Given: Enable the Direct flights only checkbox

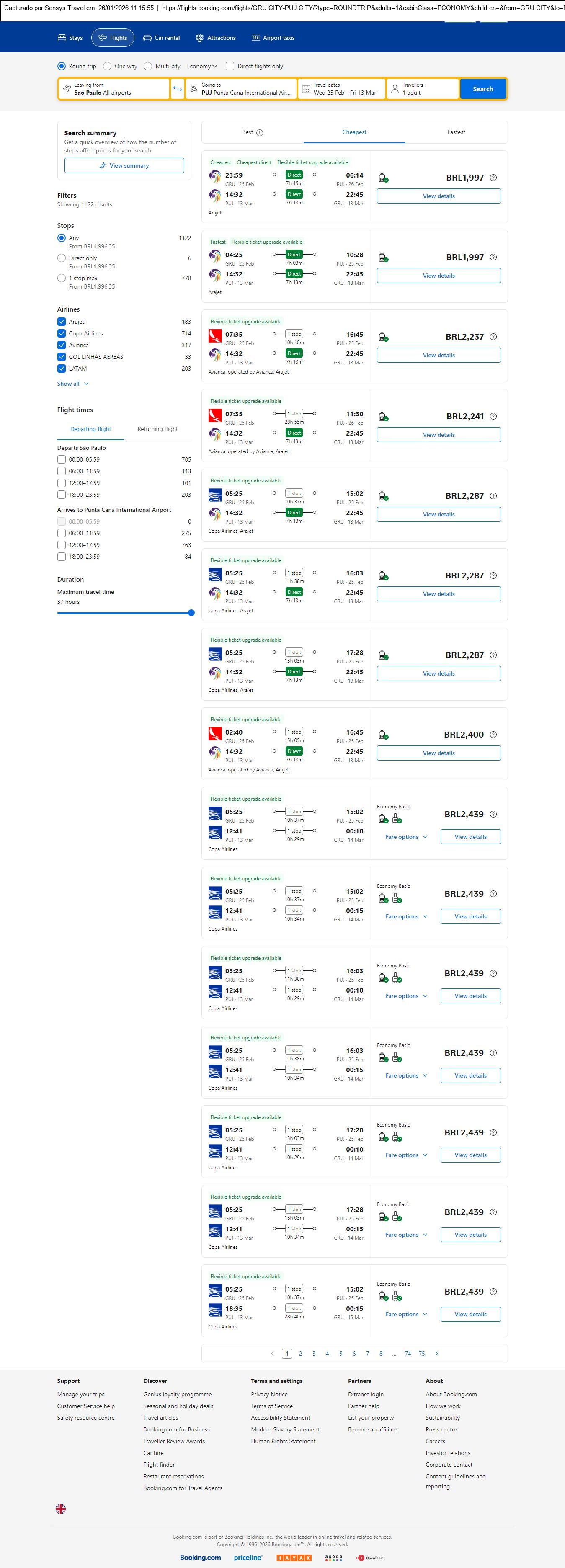Looking at the screenshot, I should pos(230,66).
